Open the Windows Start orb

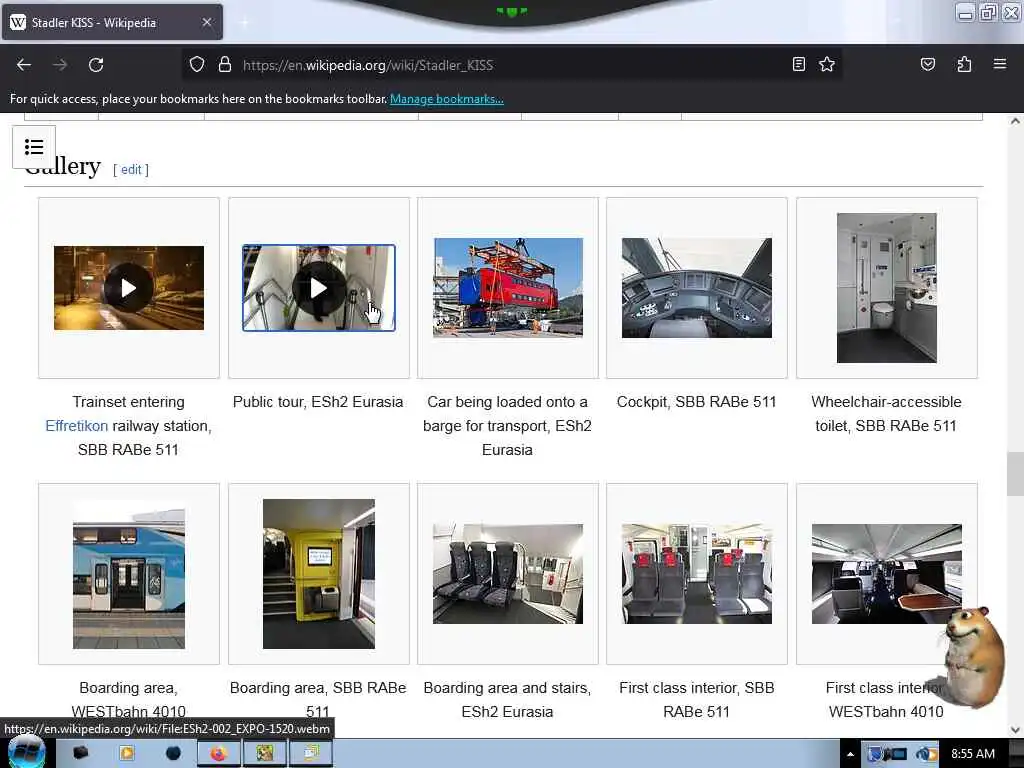pos(26,753)
